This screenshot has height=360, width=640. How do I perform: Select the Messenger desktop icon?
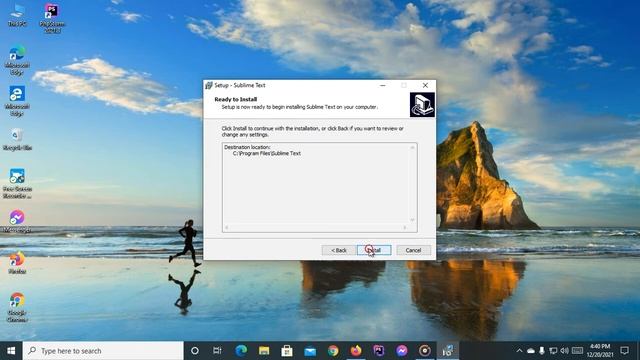point(17,222)
